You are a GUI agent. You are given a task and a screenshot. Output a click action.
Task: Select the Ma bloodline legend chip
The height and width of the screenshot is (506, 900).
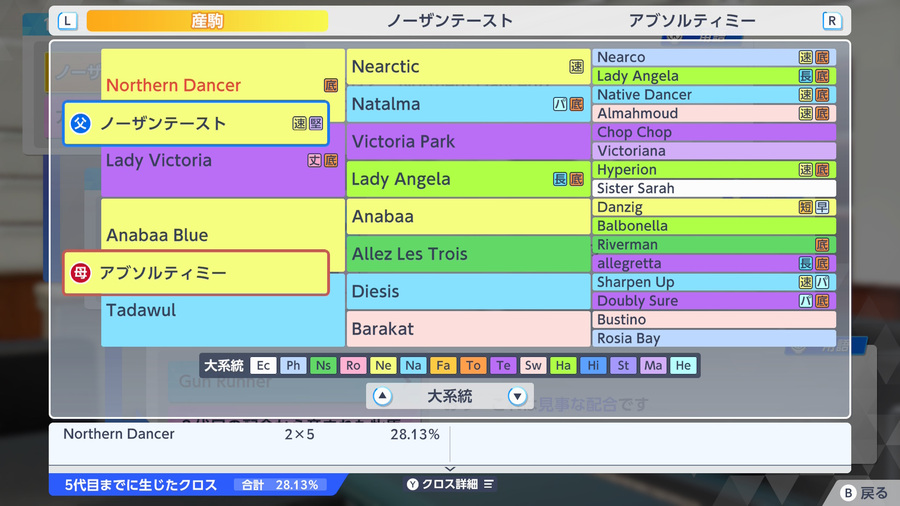653,365
